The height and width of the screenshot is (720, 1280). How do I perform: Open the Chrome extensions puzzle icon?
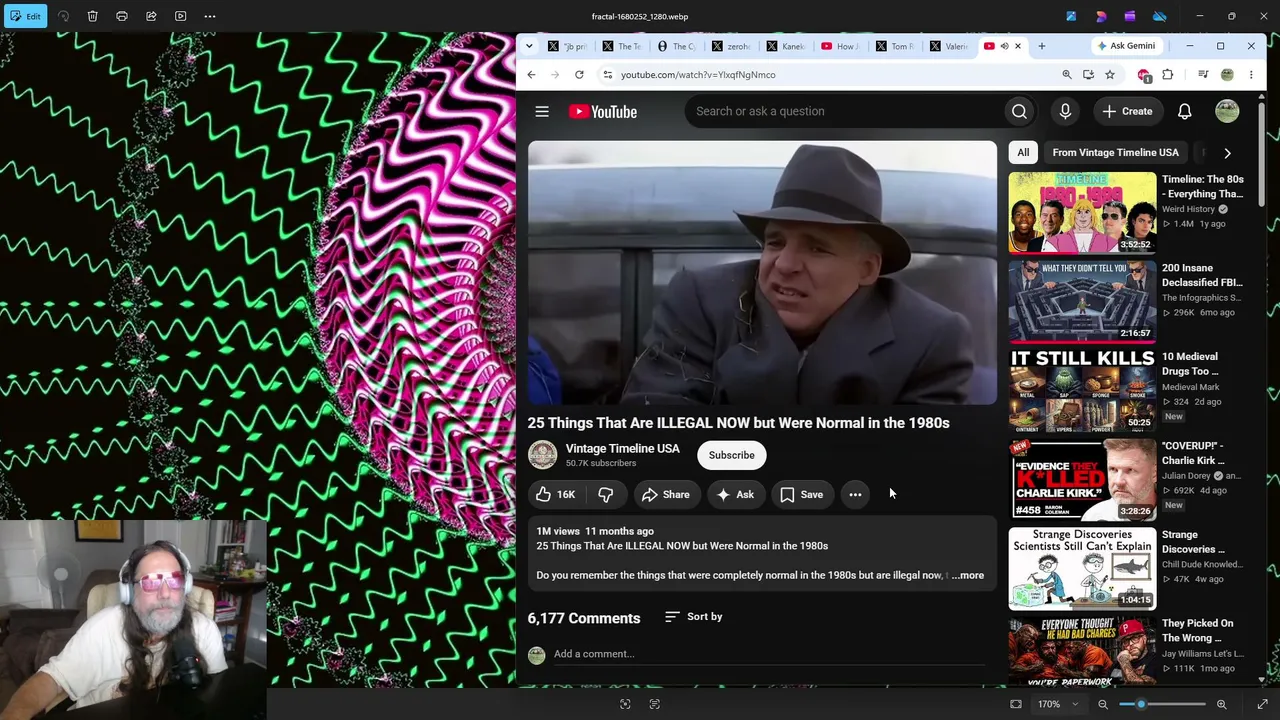[x=1167, y=75]
